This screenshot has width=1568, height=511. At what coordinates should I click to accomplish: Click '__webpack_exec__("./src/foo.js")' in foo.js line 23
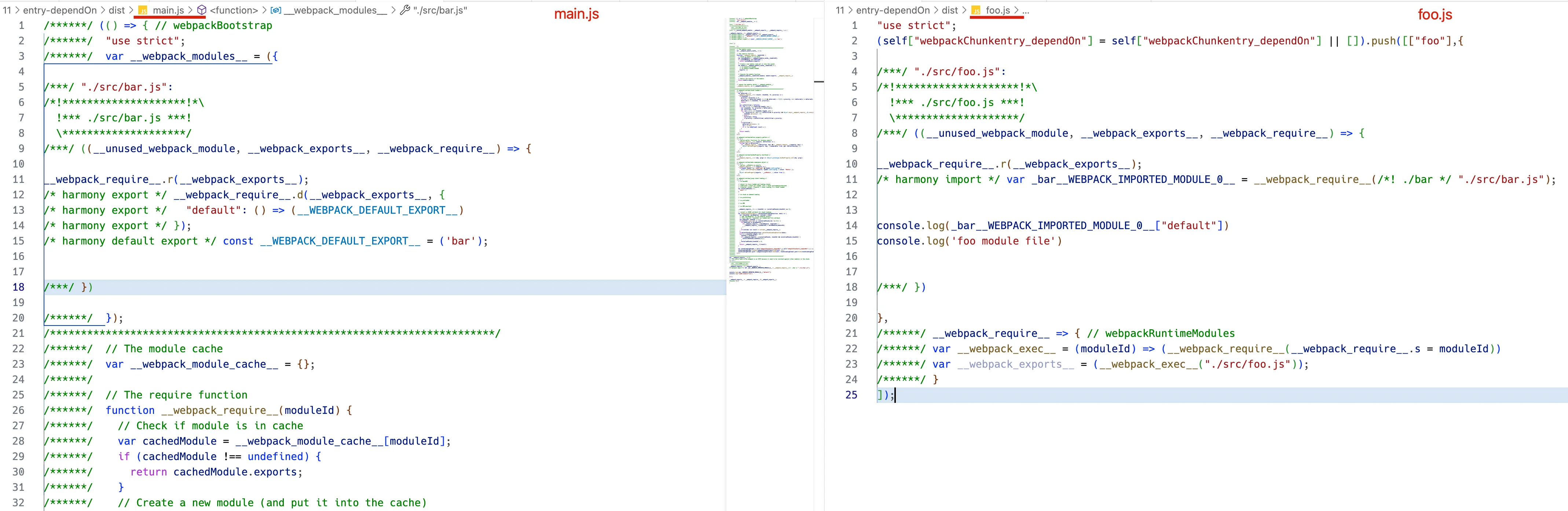click(1198, 364)
